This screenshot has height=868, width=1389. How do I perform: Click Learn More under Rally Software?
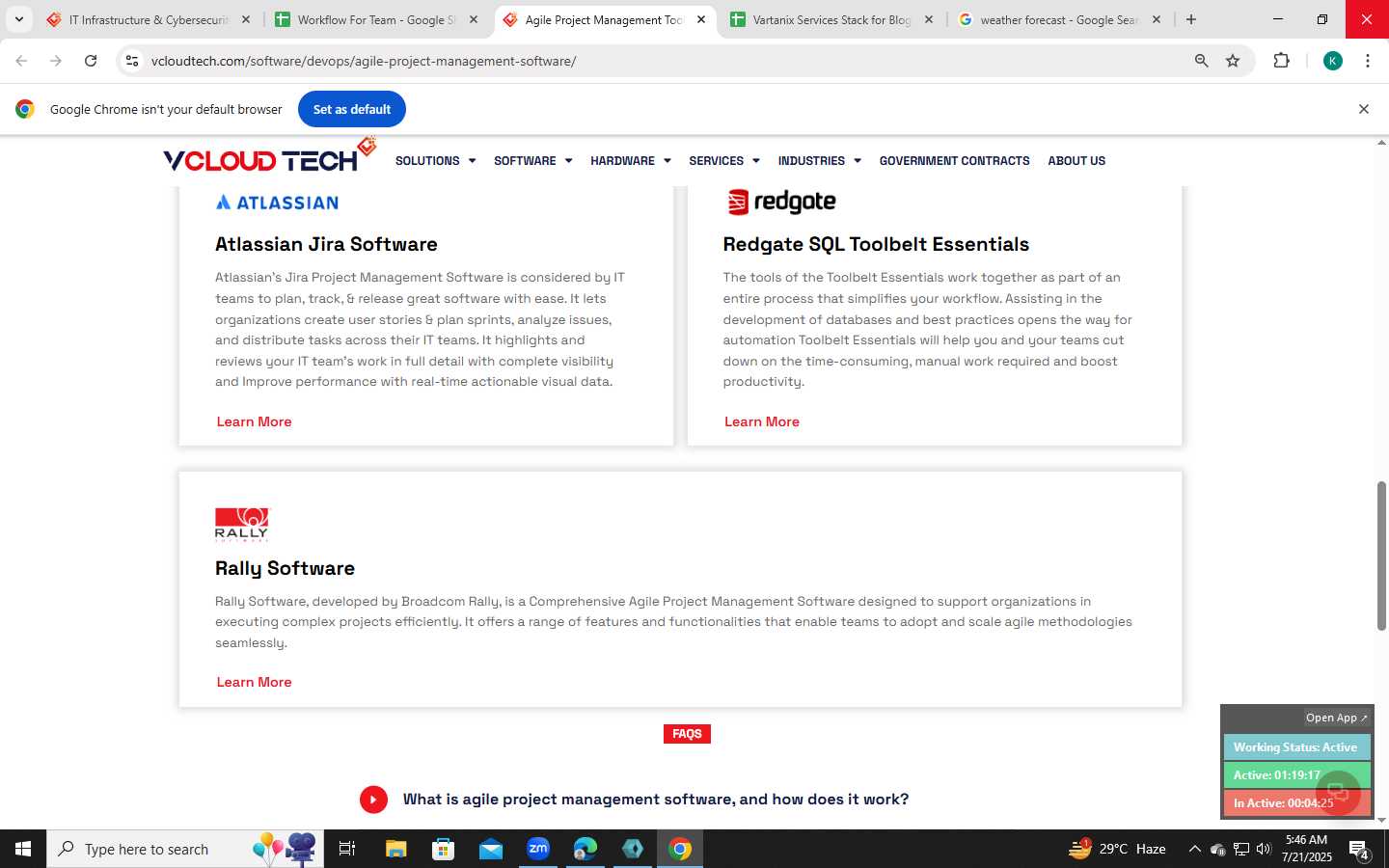coord(254,682)
